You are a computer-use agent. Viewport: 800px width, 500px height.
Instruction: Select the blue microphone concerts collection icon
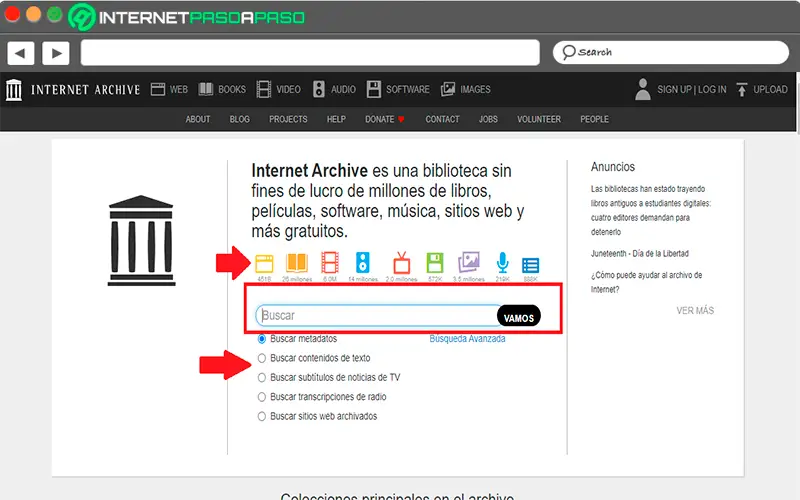[503, 263]
